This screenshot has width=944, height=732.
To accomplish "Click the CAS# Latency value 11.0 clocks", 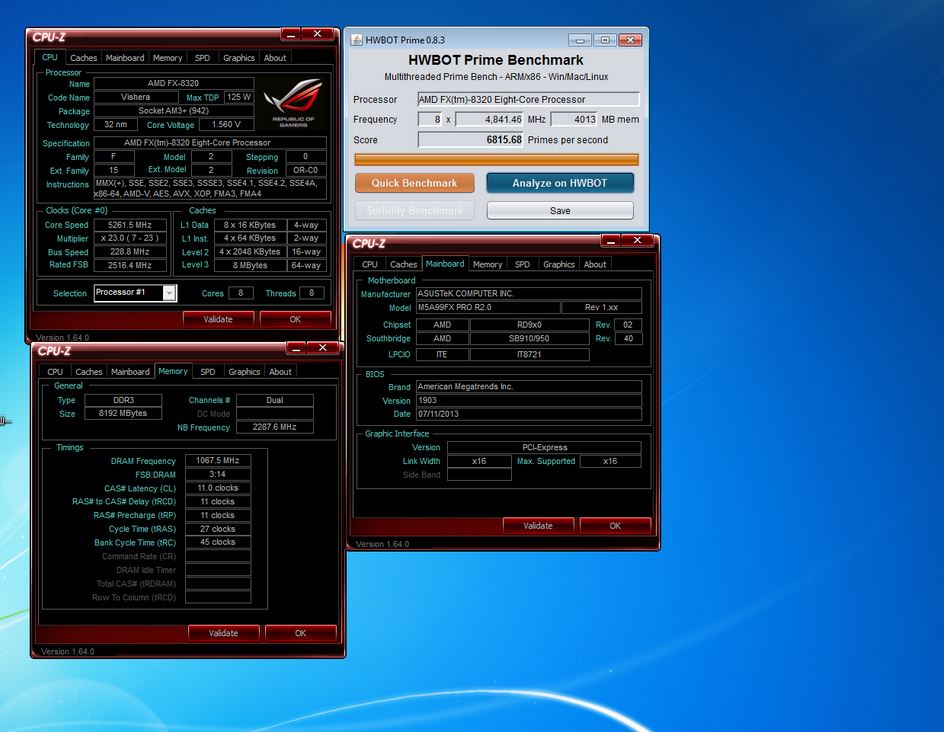I will click(x=218, y=488).
